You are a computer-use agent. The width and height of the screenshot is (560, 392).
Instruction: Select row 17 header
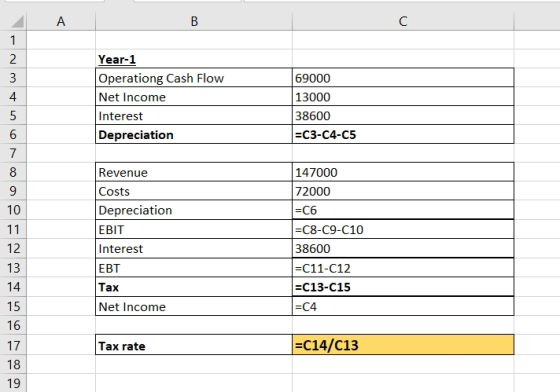coord(13,345)
